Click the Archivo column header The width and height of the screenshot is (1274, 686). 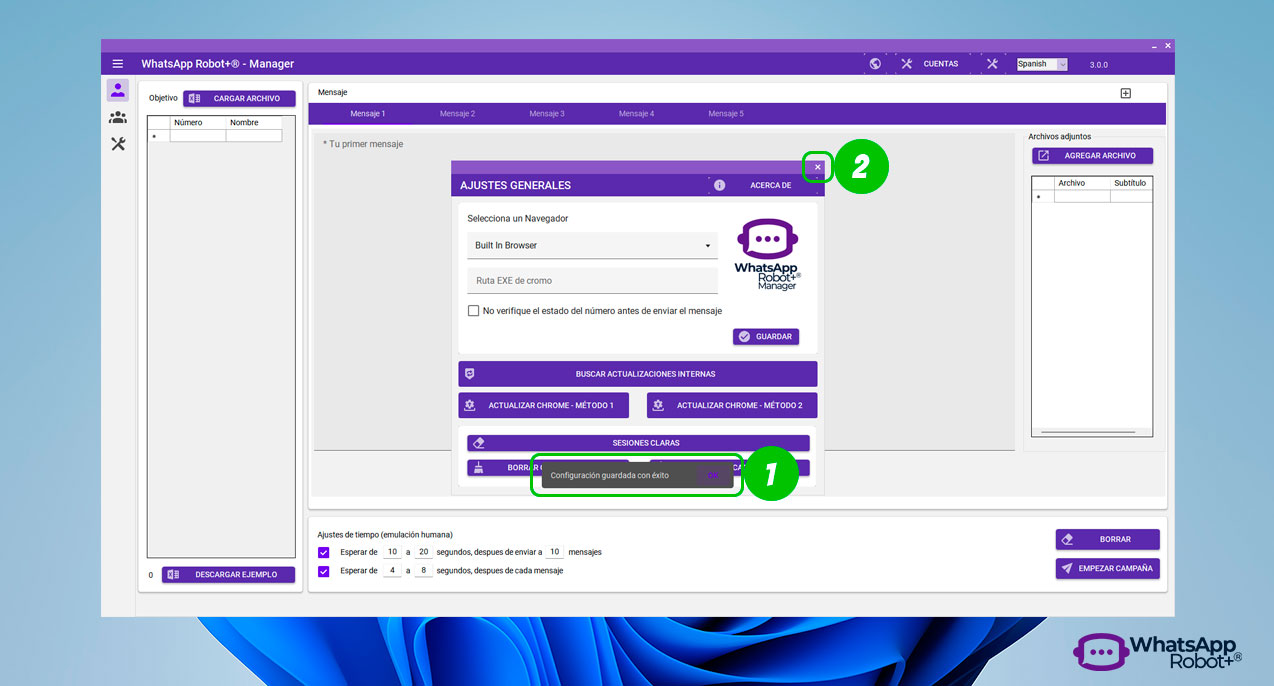1082,184
